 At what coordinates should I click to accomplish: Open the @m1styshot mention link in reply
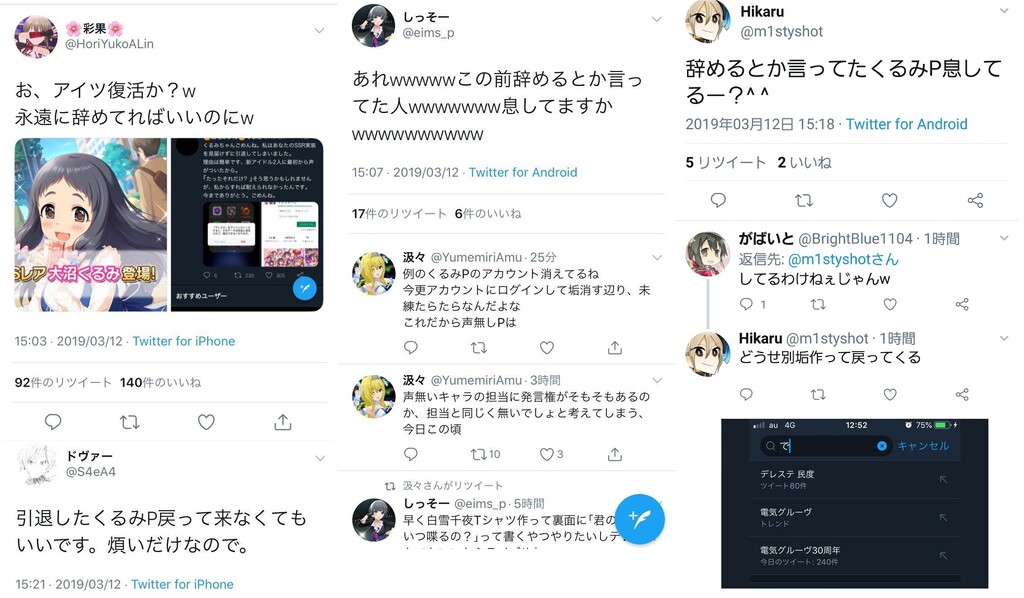843,259
